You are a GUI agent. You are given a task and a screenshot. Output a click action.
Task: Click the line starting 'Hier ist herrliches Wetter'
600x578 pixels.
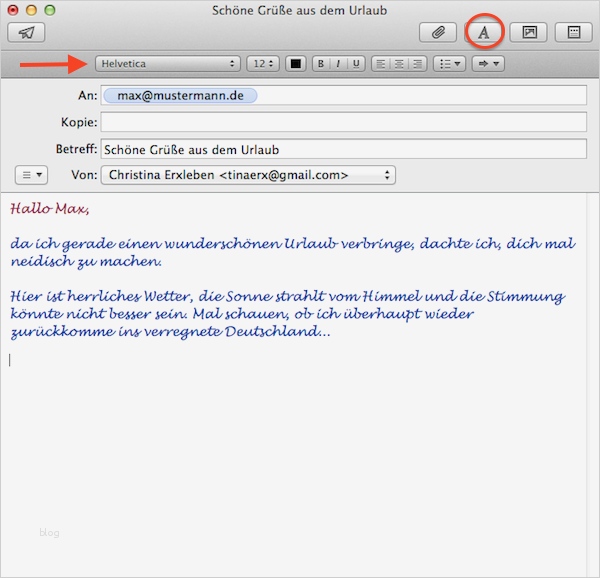pos(288,296)
